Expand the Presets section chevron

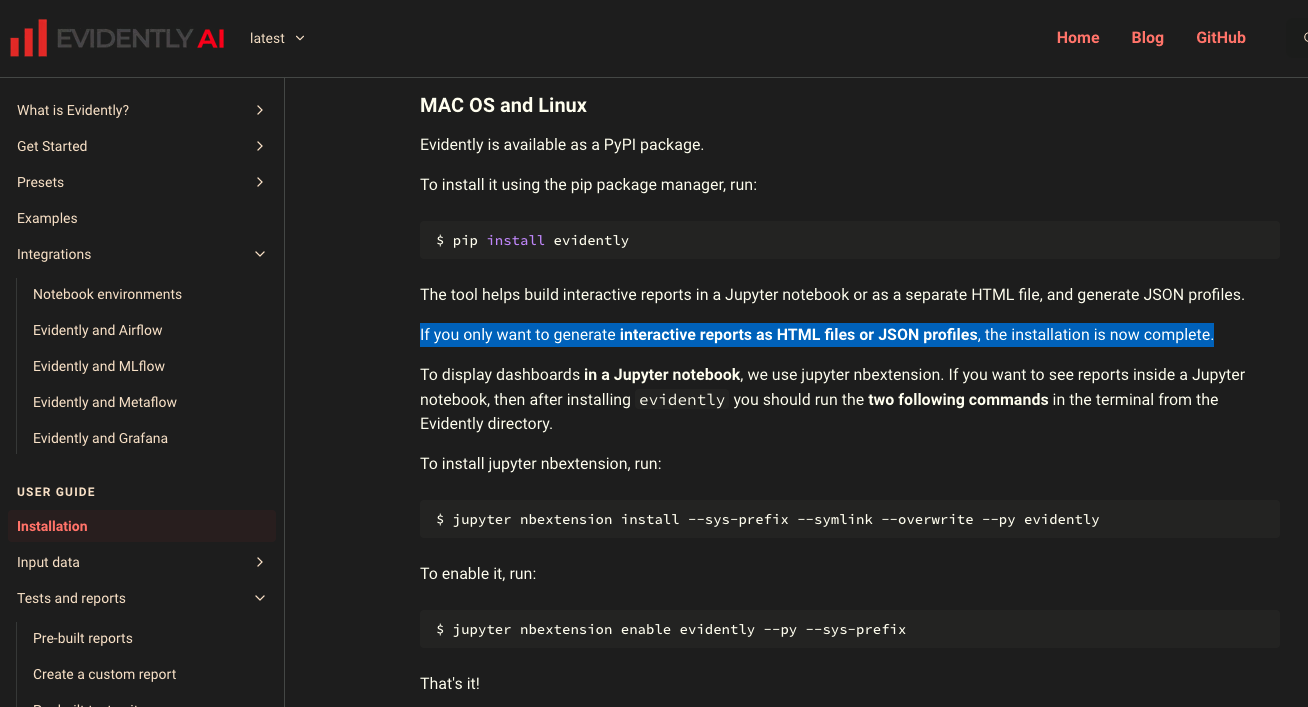coord(259,182)
